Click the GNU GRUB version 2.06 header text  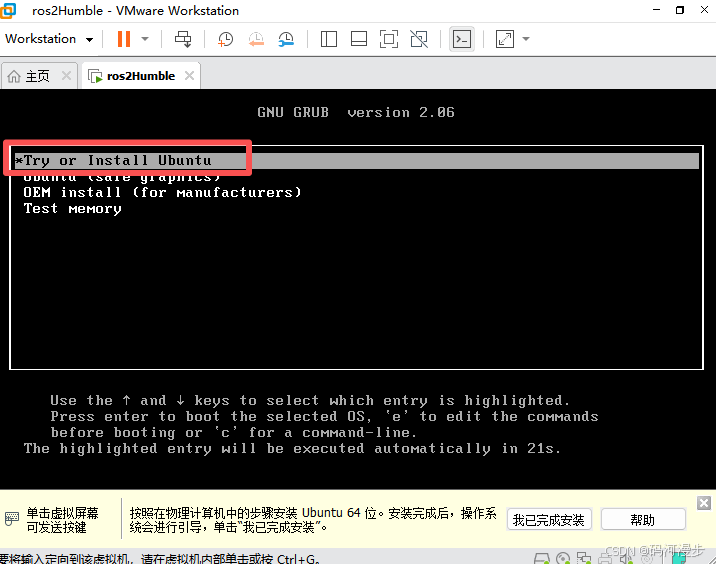coord(356,112)
